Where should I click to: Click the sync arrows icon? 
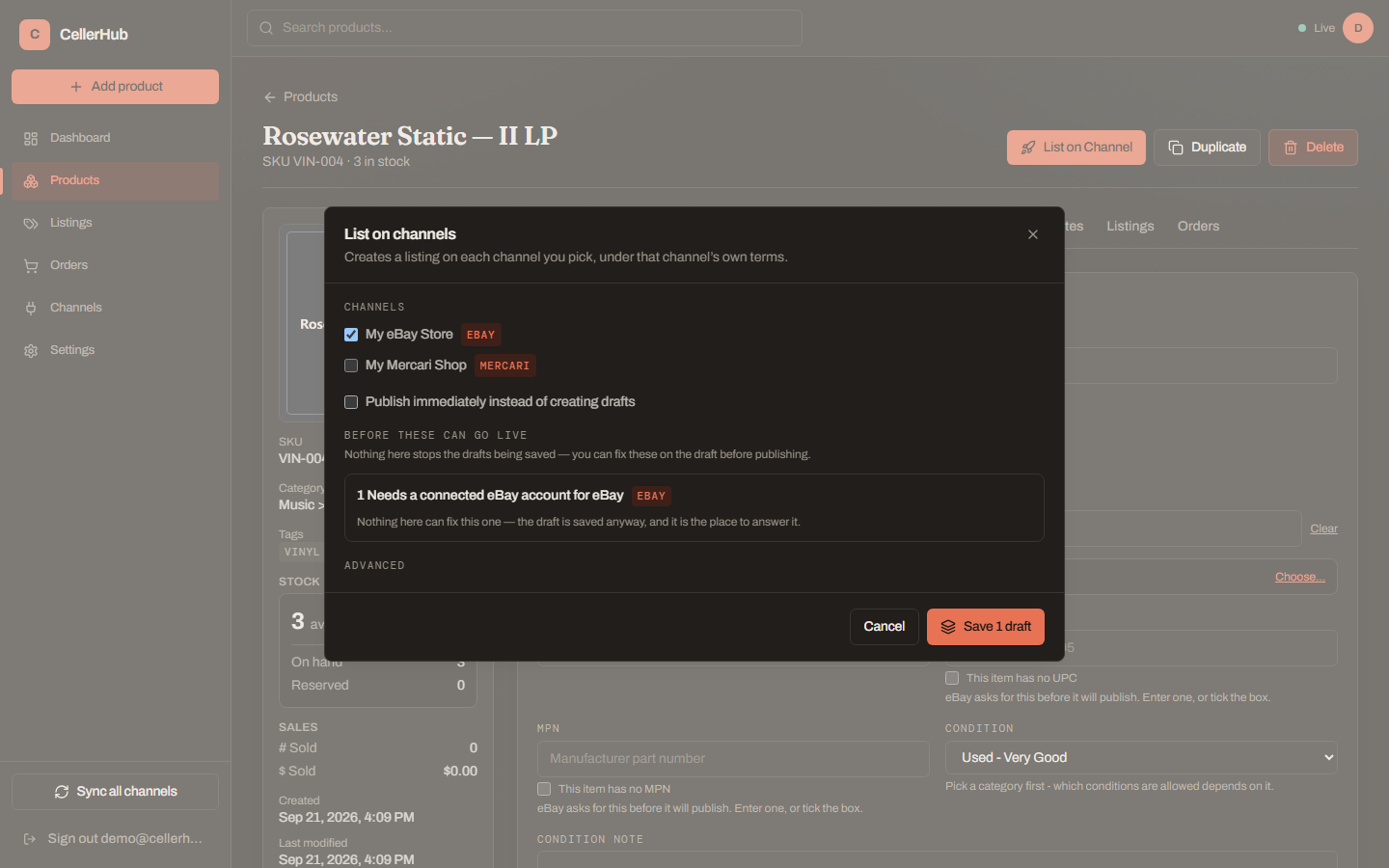(62, 792)
